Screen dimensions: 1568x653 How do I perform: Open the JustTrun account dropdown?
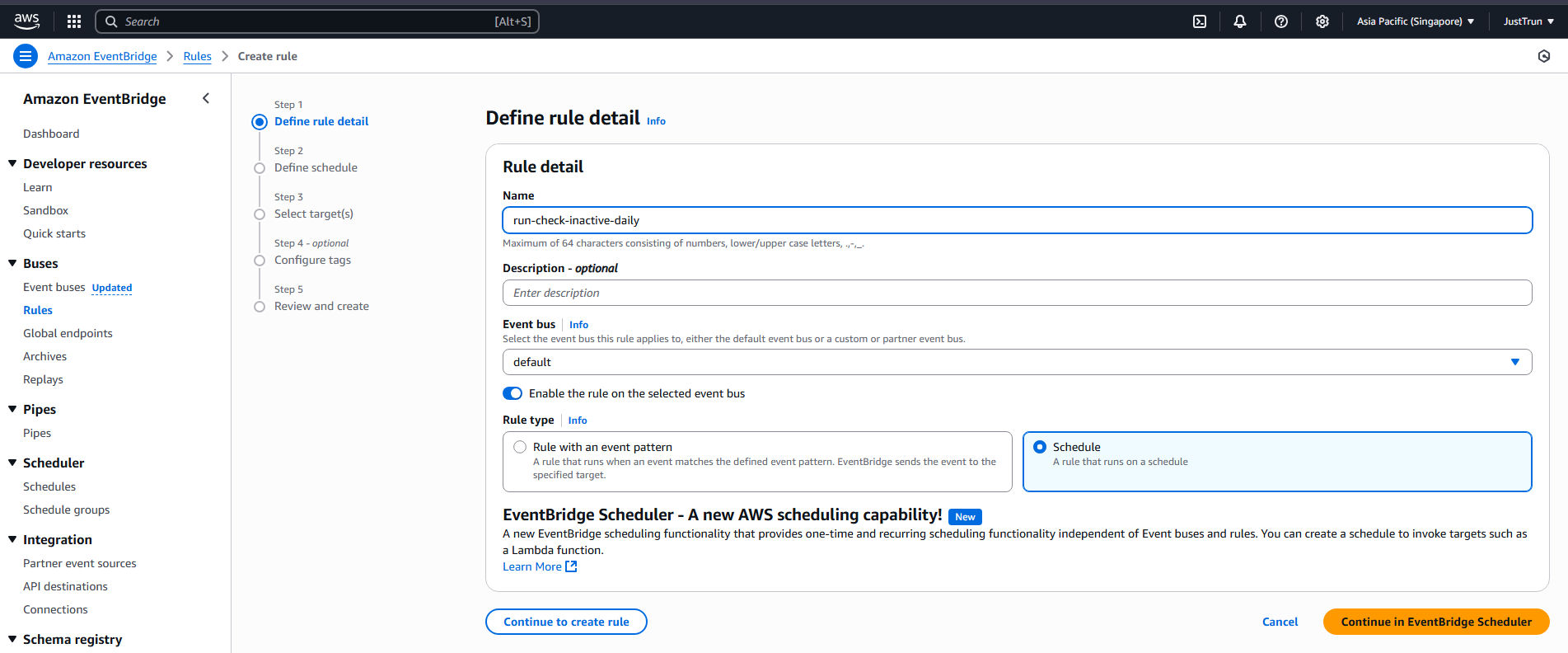click(x=1528, y=21)
